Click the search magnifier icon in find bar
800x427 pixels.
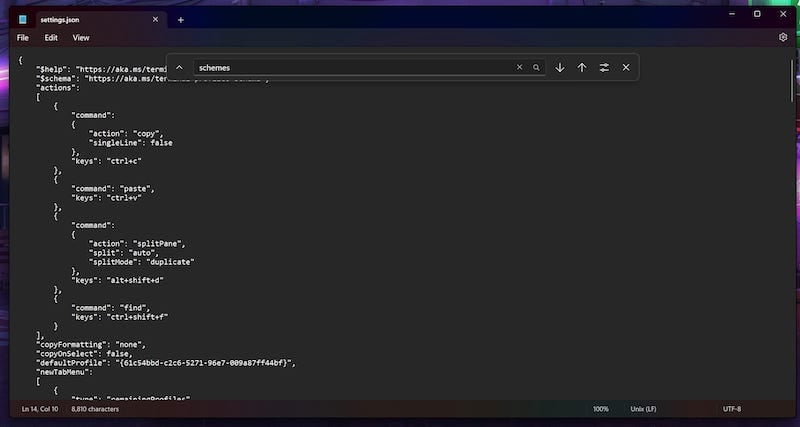(536, 67)
